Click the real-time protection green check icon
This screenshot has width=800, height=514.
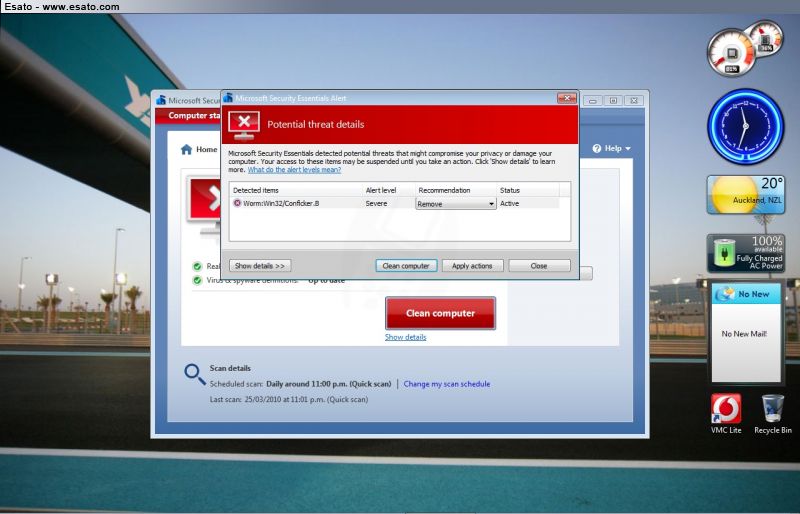pyautogui.click(x=197, y=266)
